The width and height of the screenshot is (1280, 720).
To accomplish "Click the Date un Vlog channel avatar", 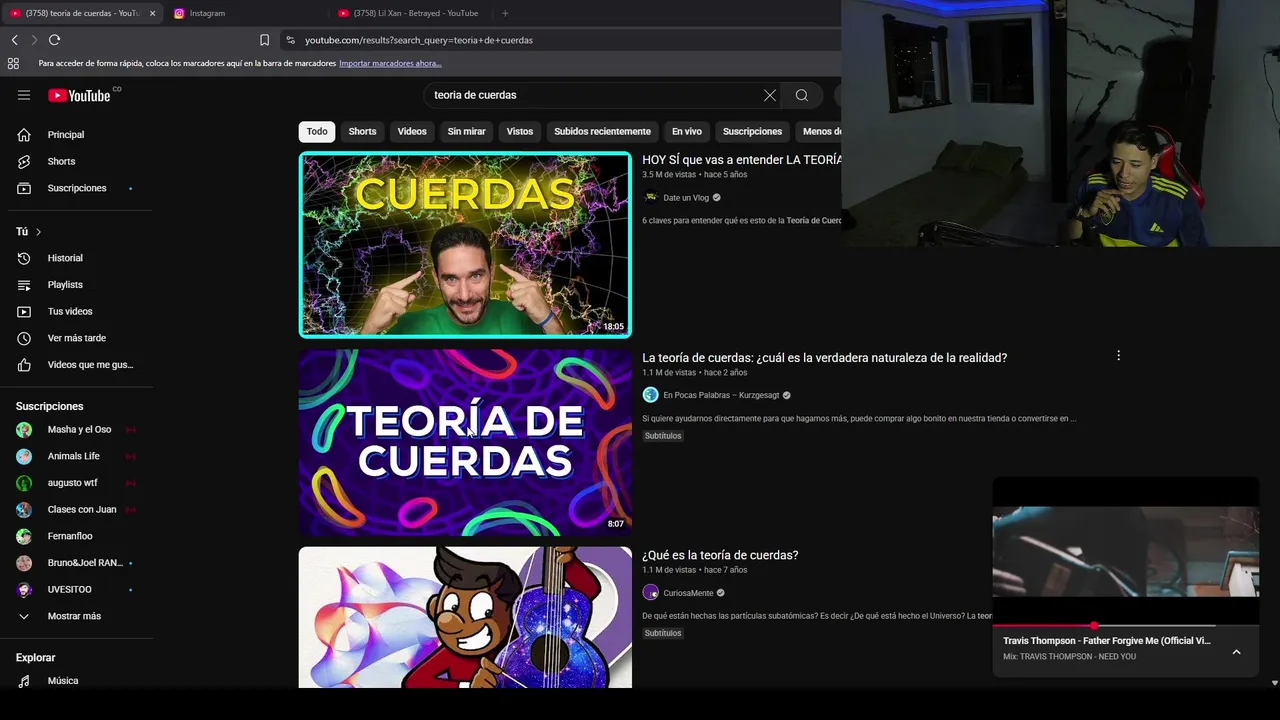I will tap(651, 198).
